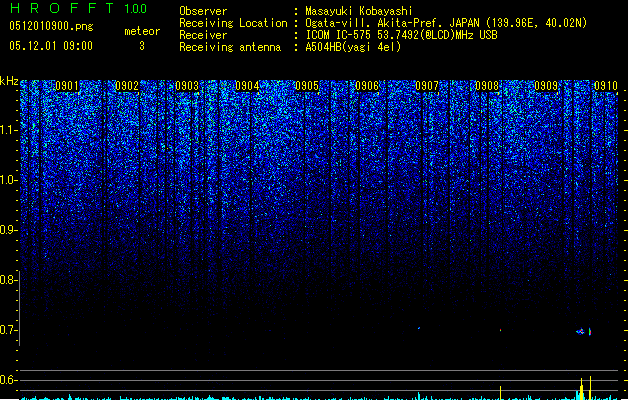629x400 pixels.
Task: Click the 0910 time marker
Action: pyautogui.click(x=606, y=86)
